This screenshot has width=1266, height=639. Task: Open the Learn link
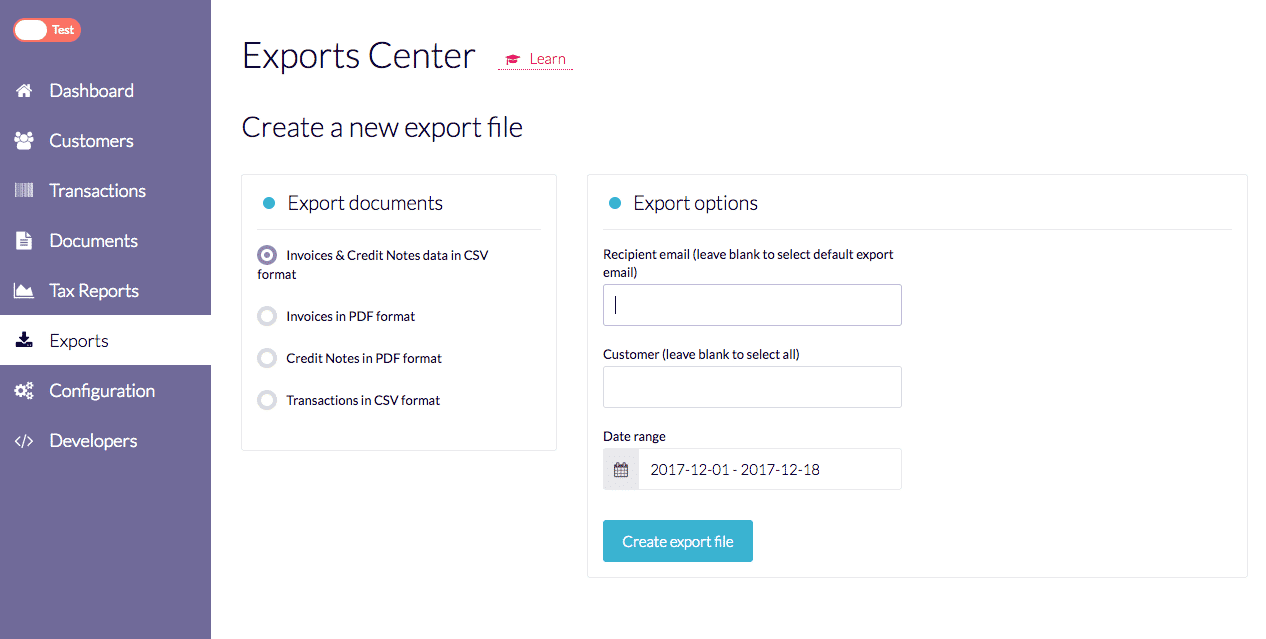(x=536, y=59)
